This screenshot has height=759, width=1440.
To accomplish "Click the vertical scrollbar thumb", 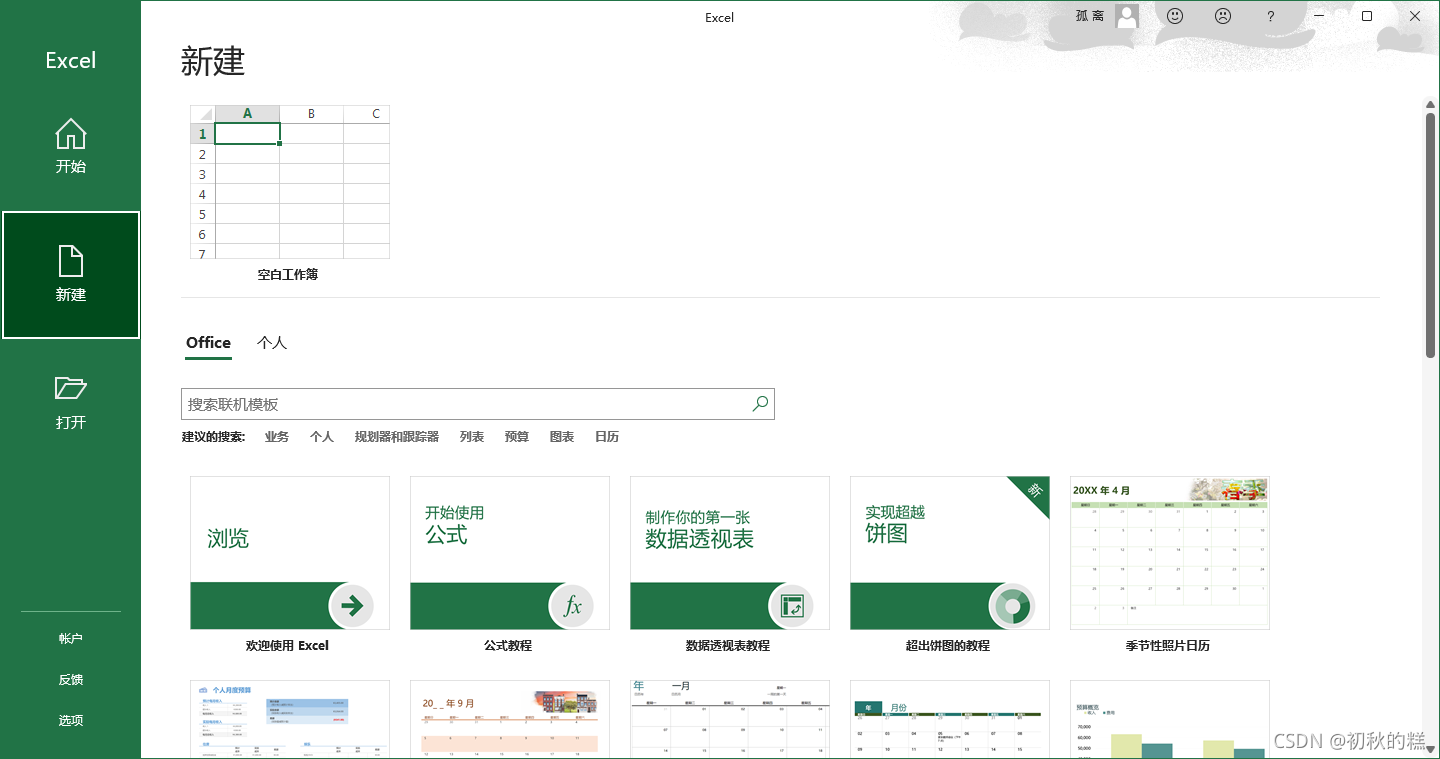I will (1431, 235).
